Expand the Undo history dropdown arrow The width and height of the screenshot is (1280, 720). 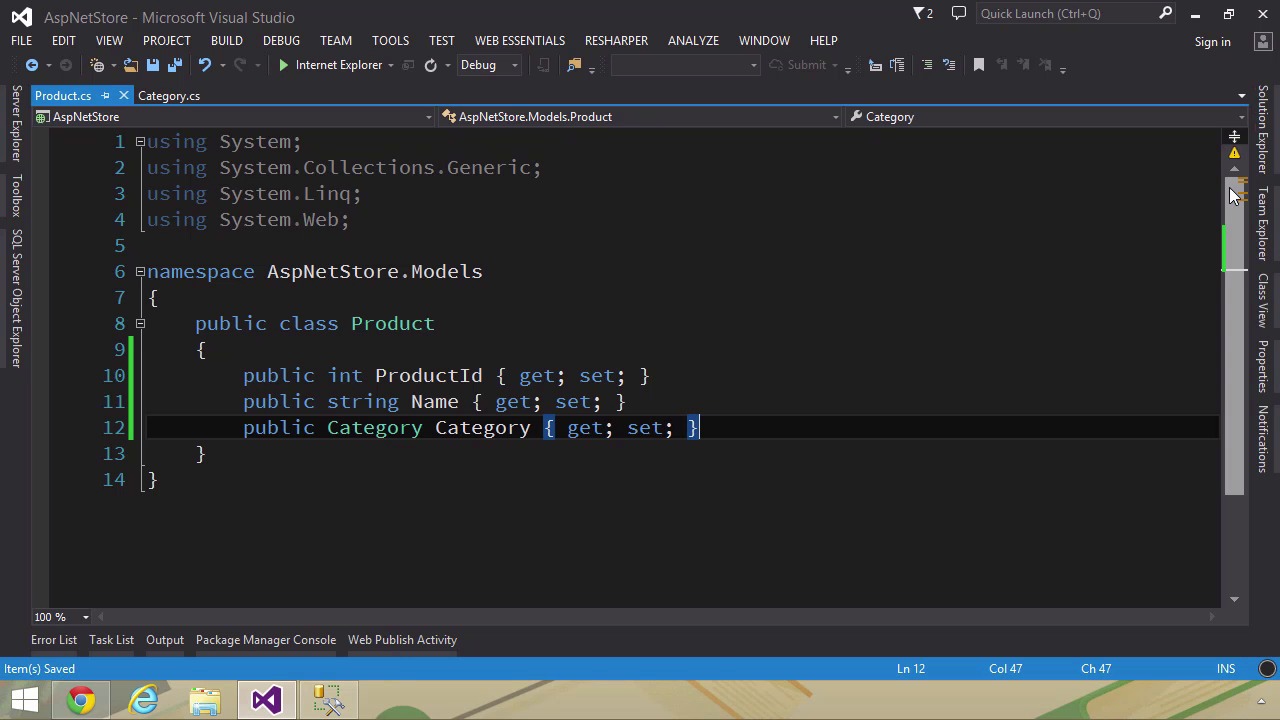point(222,65)
